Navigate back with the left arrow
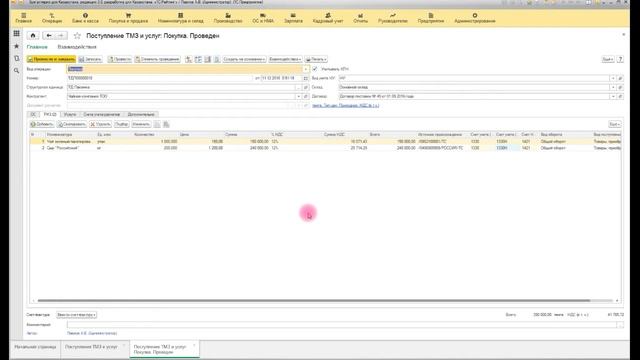The width and height of the screenshot is (640, 360). [x=49, y=36]
